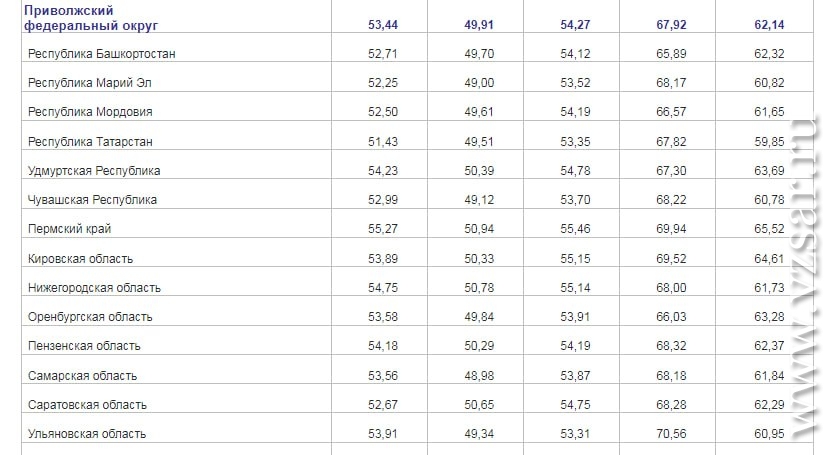Click the value 59,85 in Татарстан row
This screenshot has height=455, width=834.
click(769, 142)
